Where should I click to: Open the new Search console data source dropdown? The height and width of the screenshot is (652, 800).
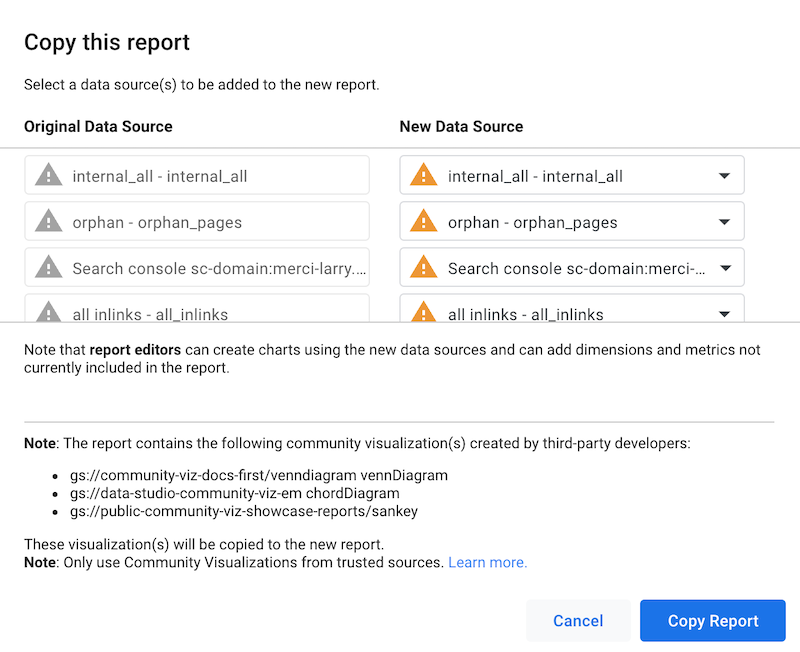click(x=724, y=268)
